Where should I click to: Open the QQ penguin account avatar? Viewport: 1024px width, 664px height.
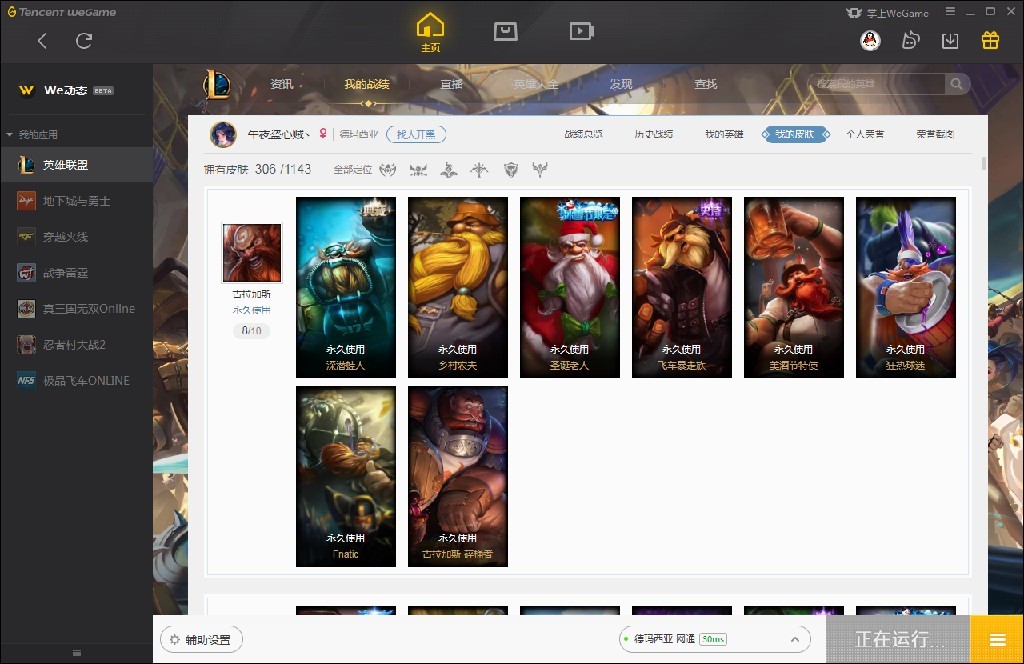pos(870,40)
